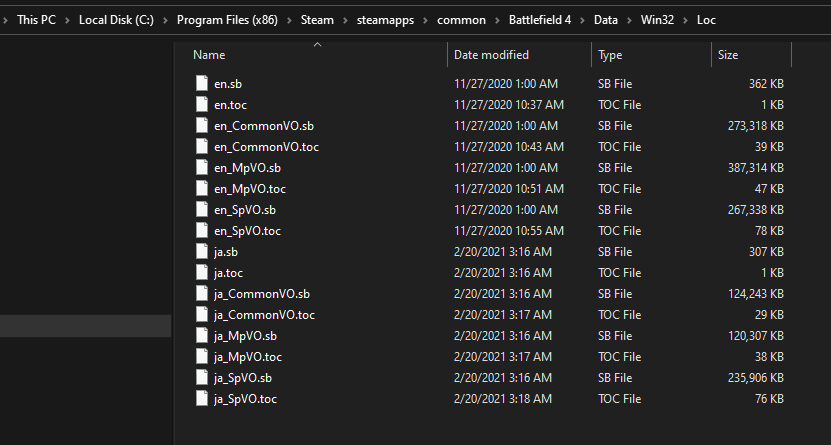Click the file icon for en_SpVO.sb
Image resolution: width=831 pixels, height=445 pixels.
202,210
